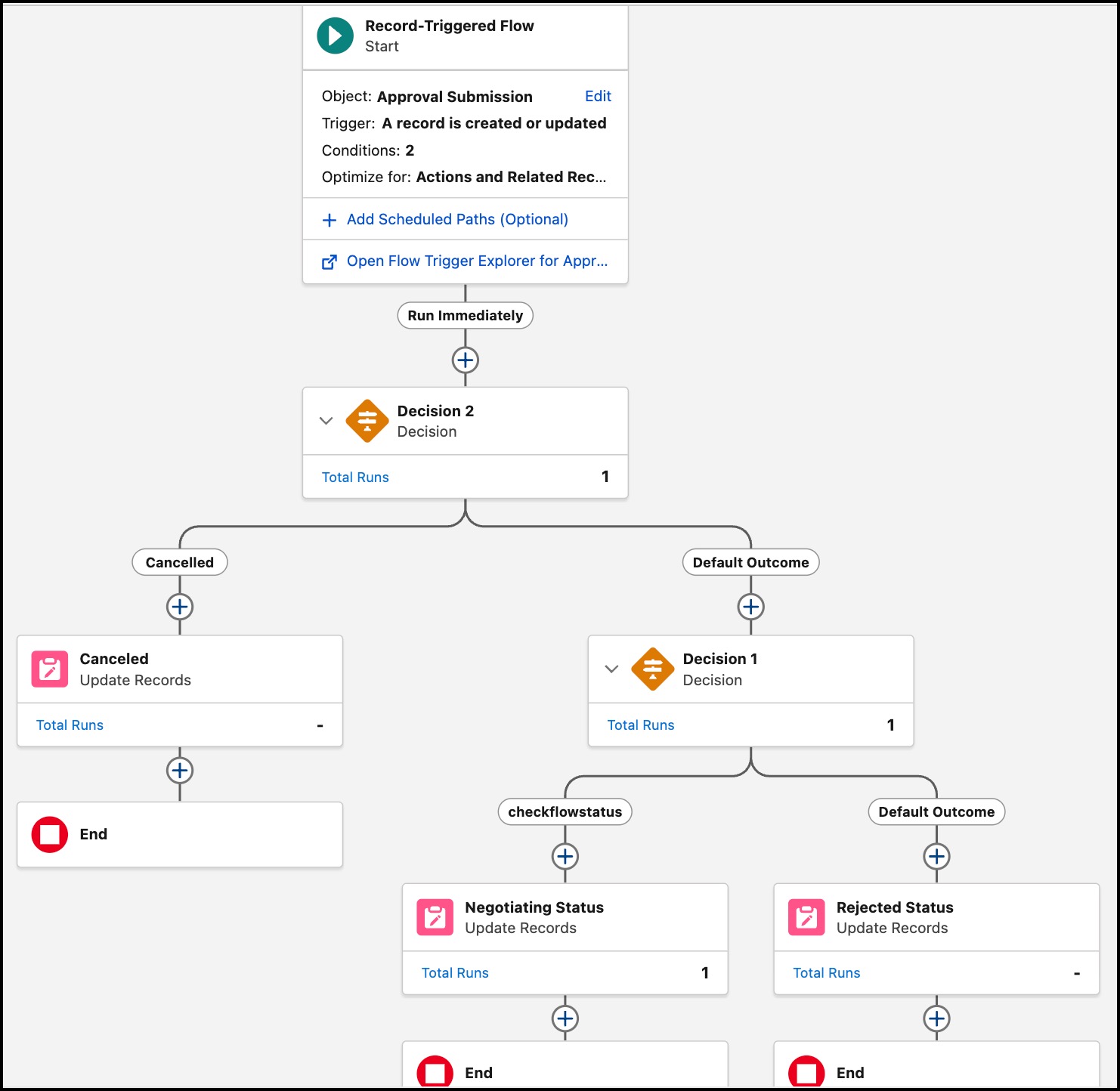Click the checkflowstatus outcome label
Viewport: 1120px width, 1091px height.
coord(565,811)
